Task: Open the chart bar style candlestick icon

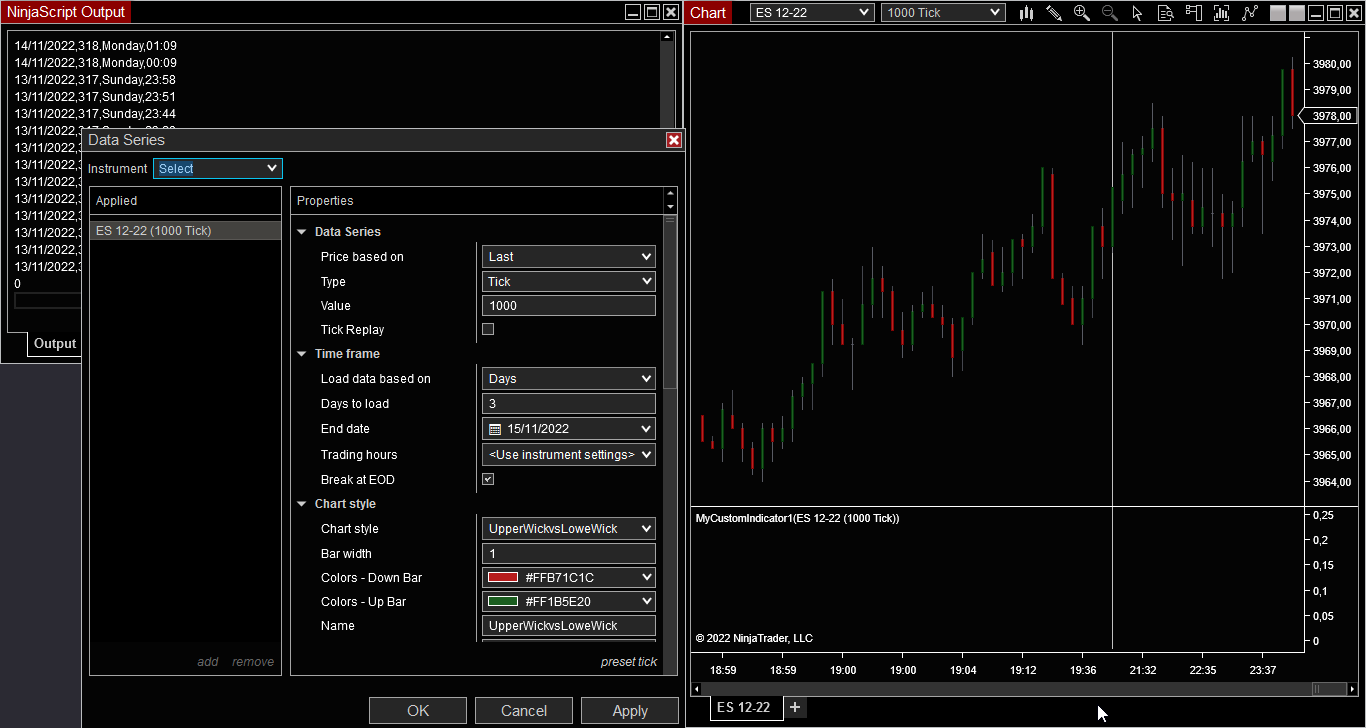Action: (x=1026, y=13)
